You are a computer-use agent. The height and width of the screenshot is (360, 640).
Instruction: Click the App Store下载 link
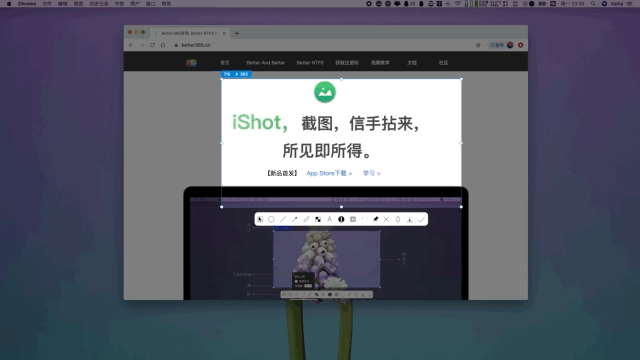(x=329, y=173)
